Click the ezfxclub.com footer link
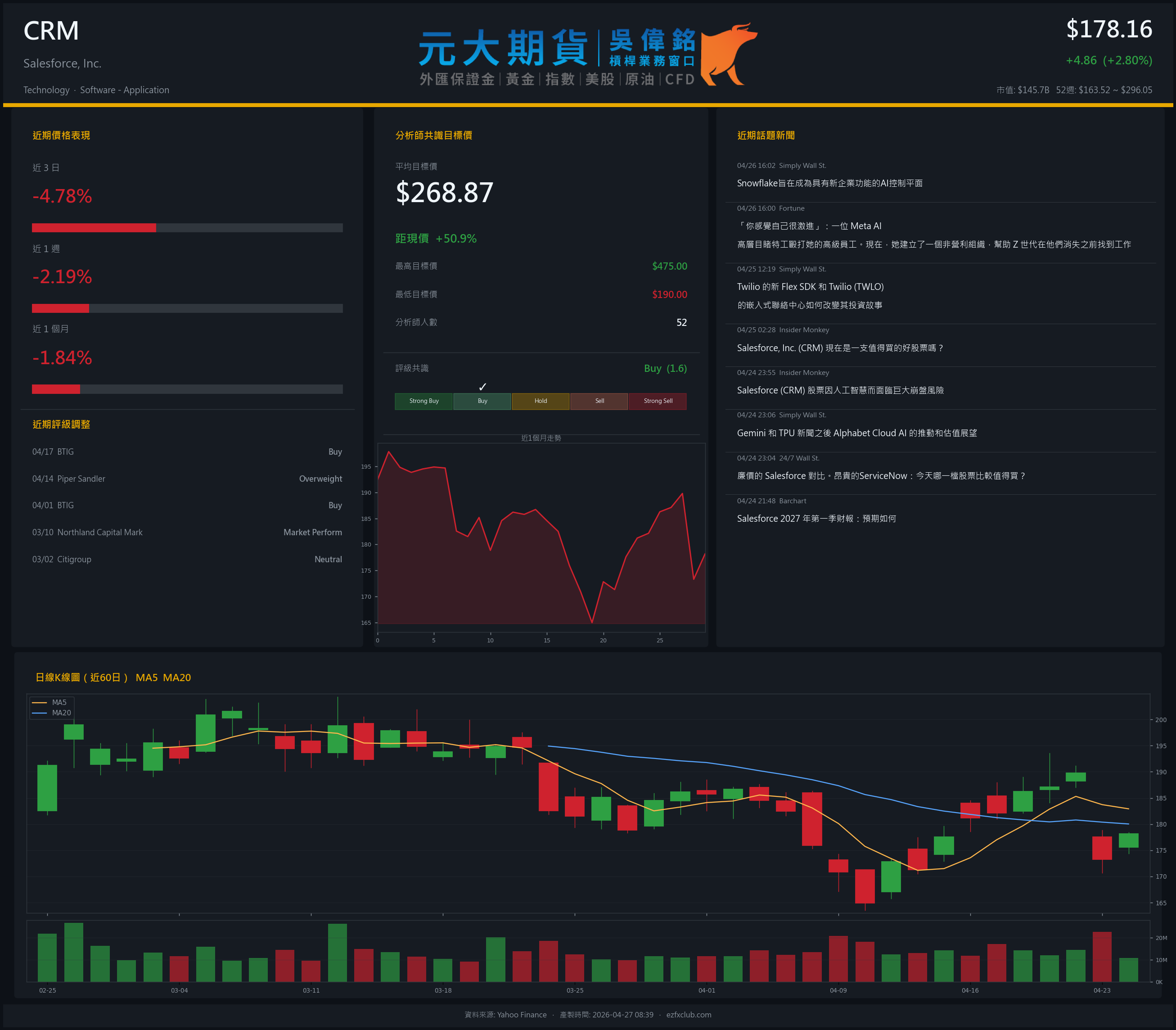Viewport: 1176px width, 1030px height. click(689, 1015)
